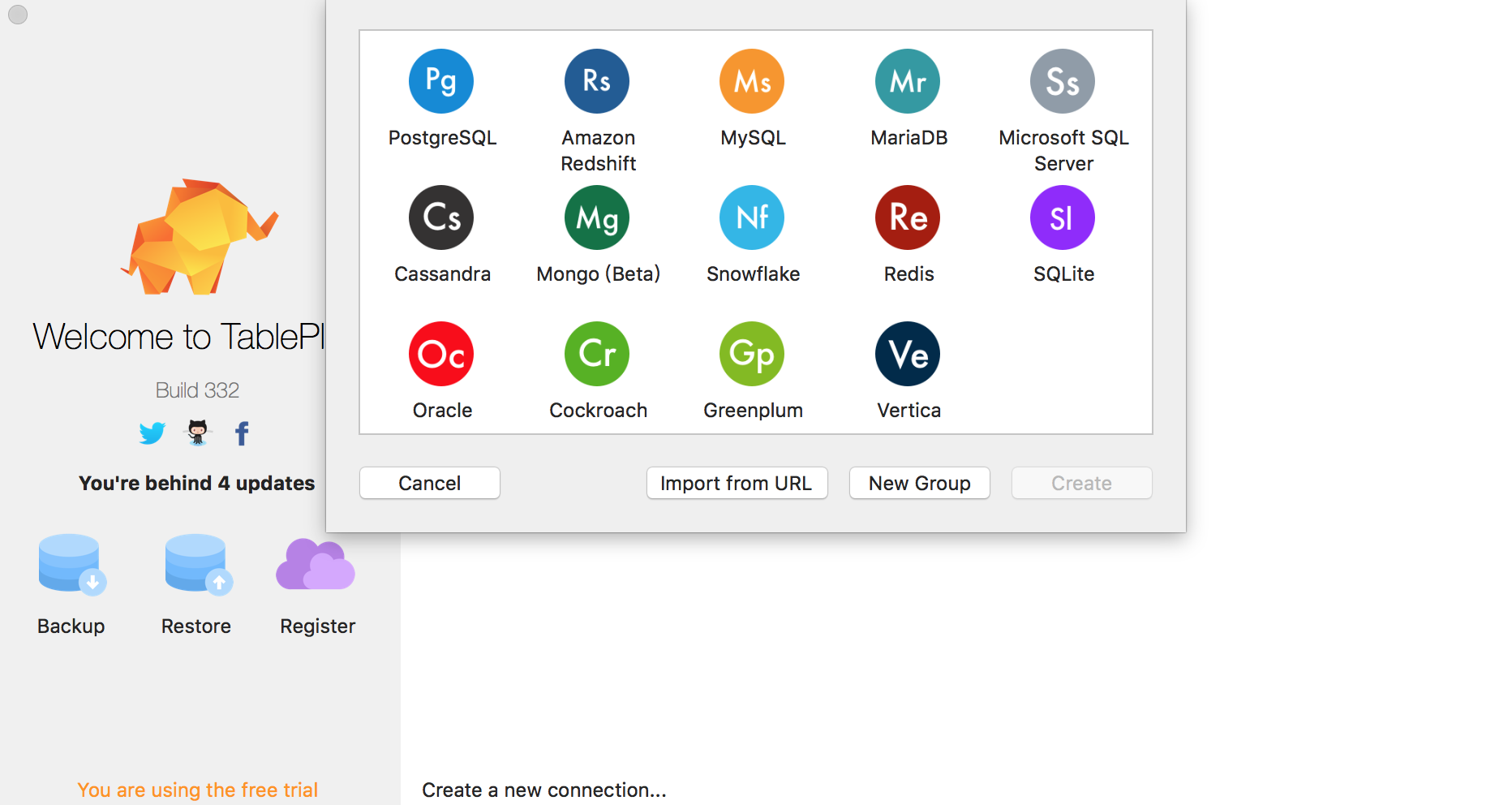Click the gray window control button
This screenshot has height=805, width=1512.
tap(18, 15)
